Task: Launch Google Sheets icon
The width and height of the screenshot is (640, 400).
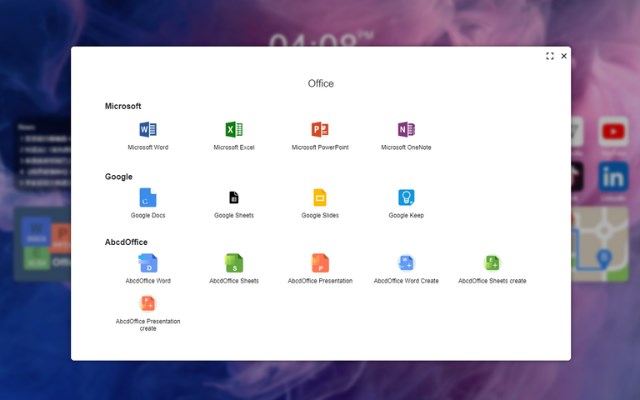Action: [234, 198]
